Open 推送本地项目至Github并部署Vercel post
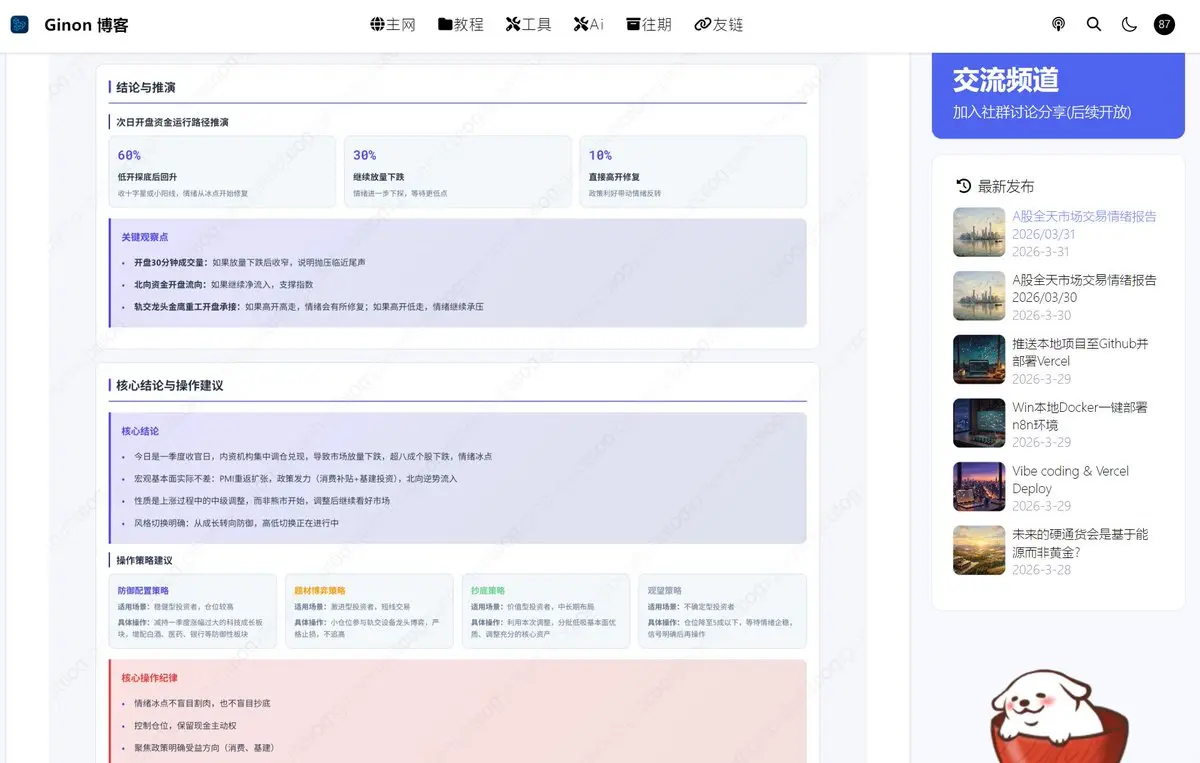This screenshot has width=1200, height=763. coord(1080,352)
